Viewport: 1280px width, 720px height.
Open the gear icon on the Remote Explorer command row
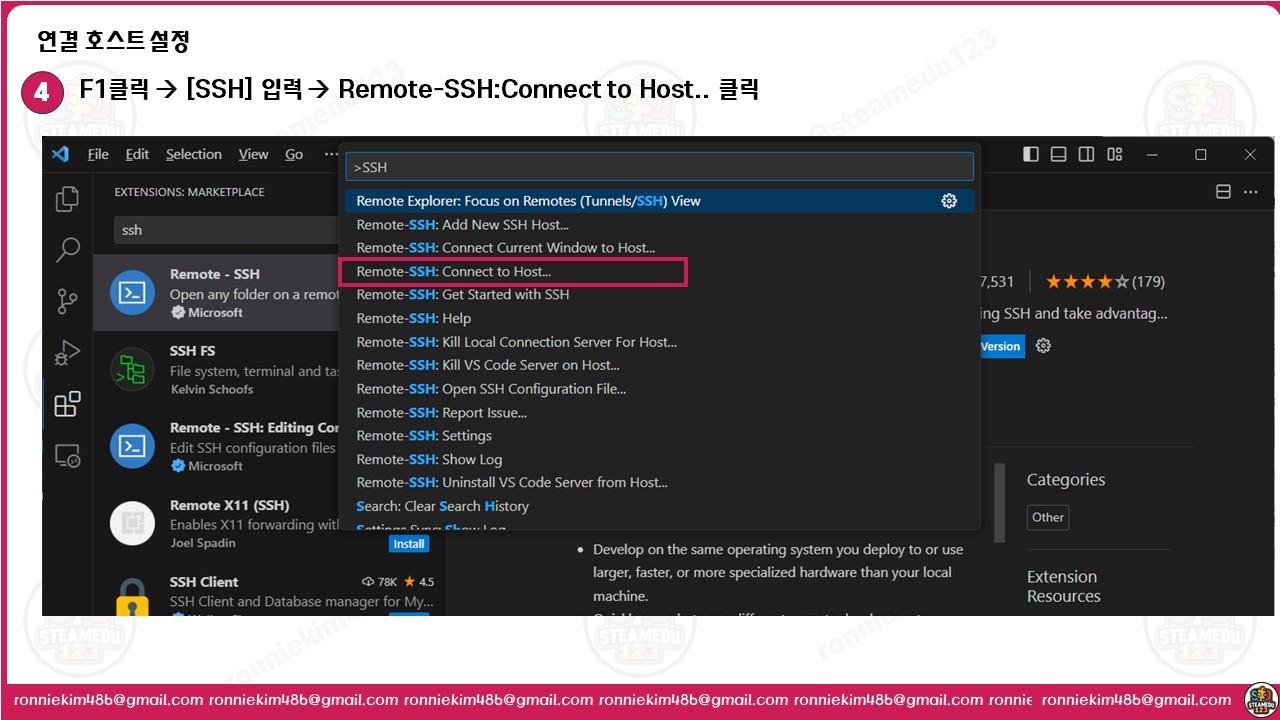tap(949, 201)
